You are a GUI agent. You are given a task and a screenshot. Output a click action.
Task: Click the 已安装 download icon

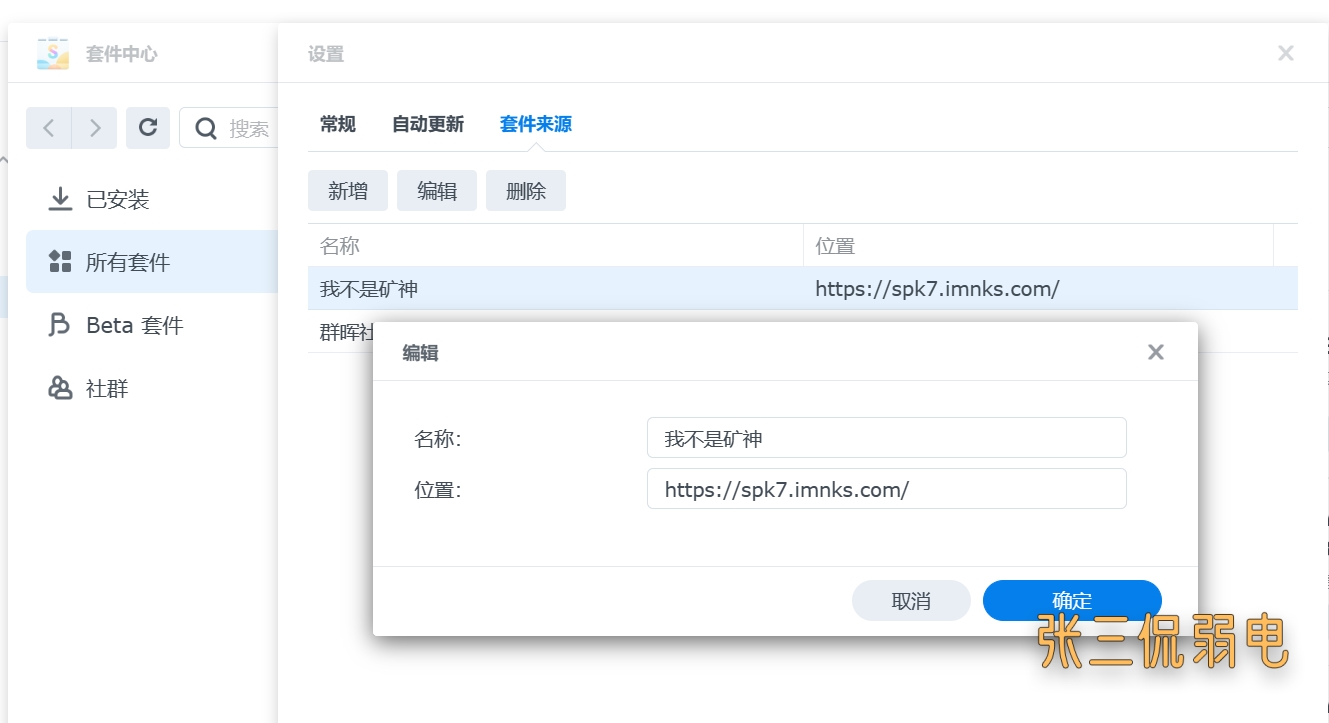[x=60, y=199]
